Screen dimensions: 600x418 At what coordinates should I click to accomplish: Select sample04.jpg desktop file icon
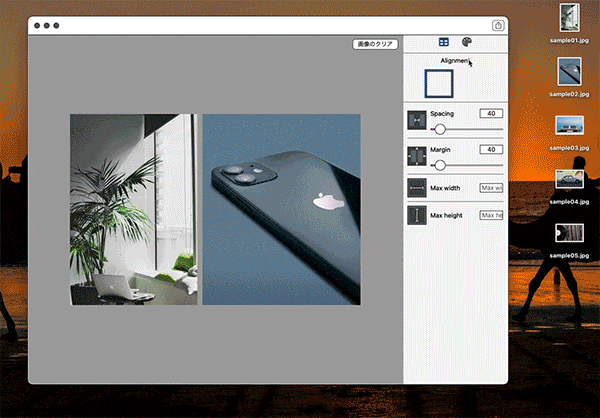point(569,179)
